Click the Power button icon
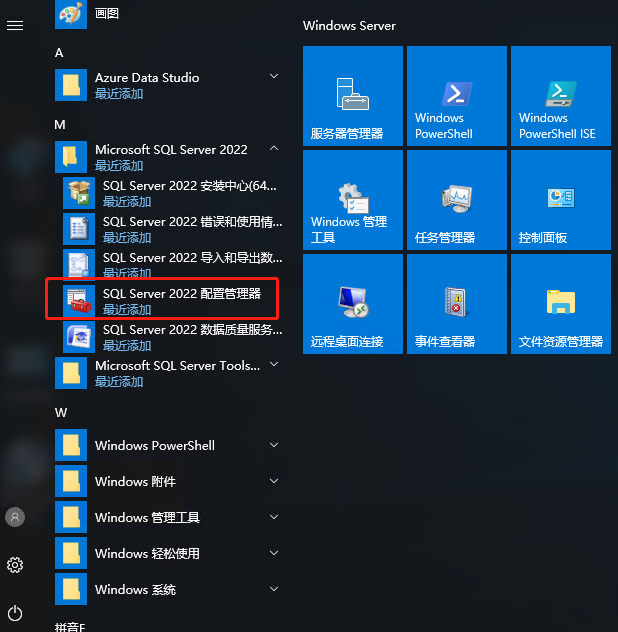This screenshot has height=632, width=618. (x=15, y=613)
